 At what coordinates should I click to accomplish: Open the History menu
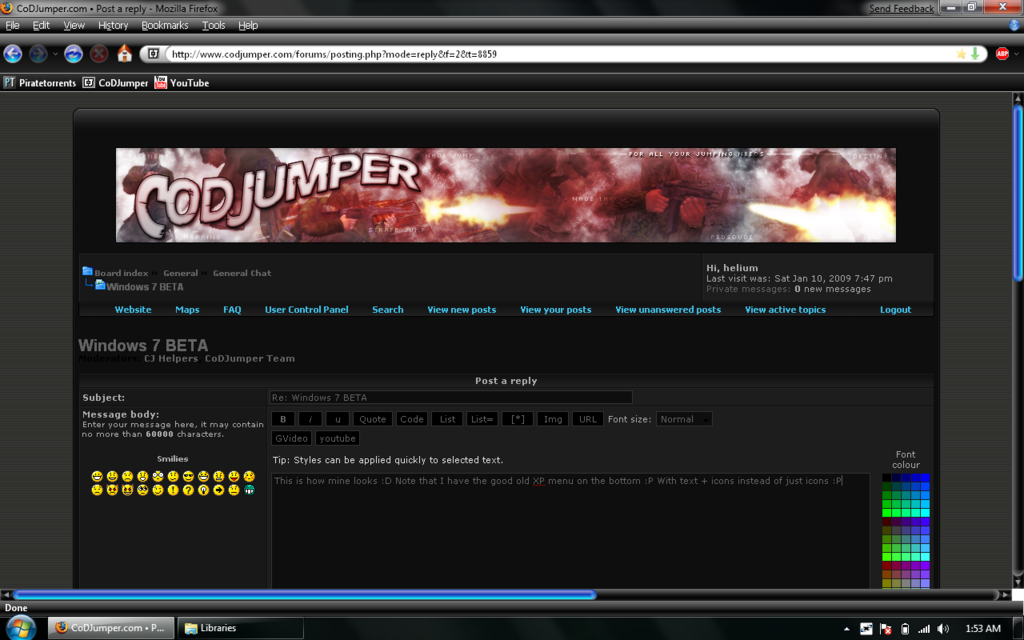[113, 25]
